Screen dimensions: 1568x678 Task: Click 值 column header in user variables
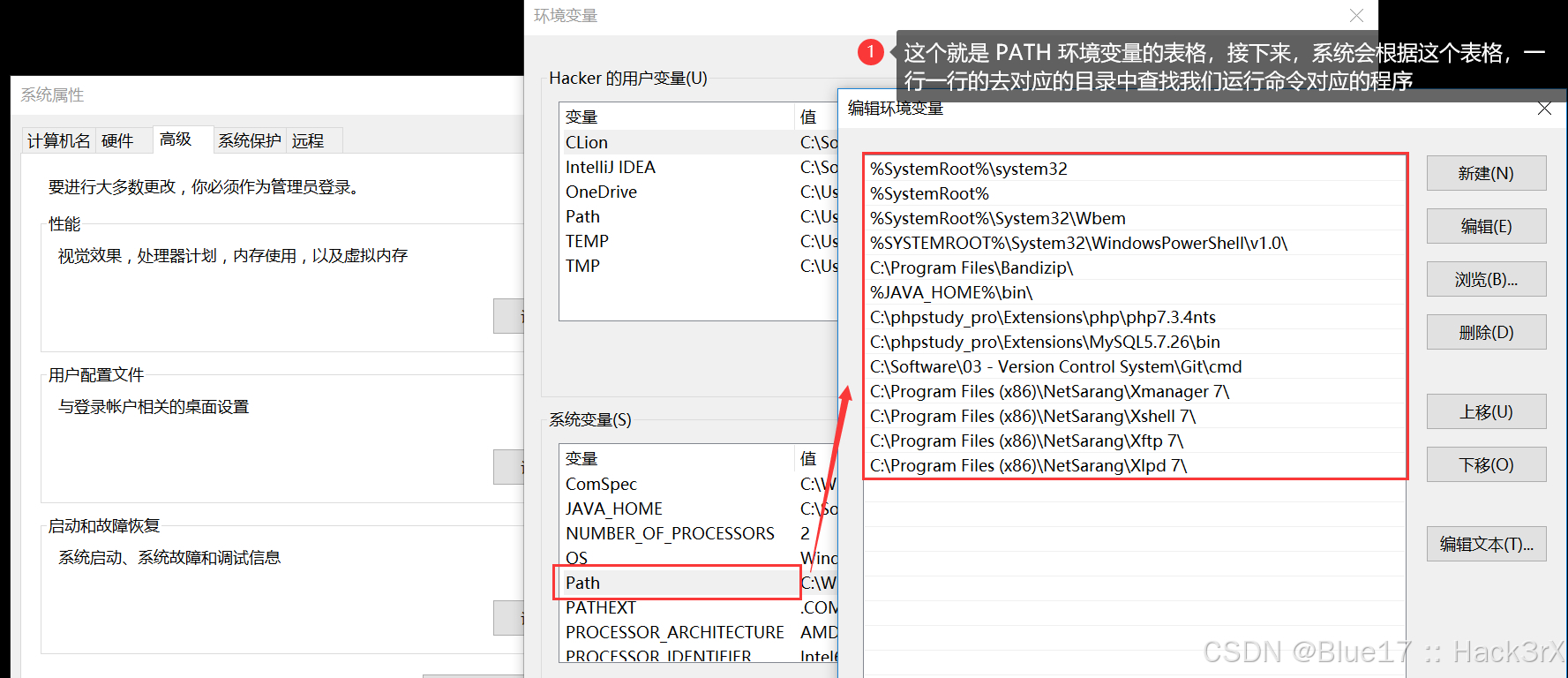[x=816, y=117]
